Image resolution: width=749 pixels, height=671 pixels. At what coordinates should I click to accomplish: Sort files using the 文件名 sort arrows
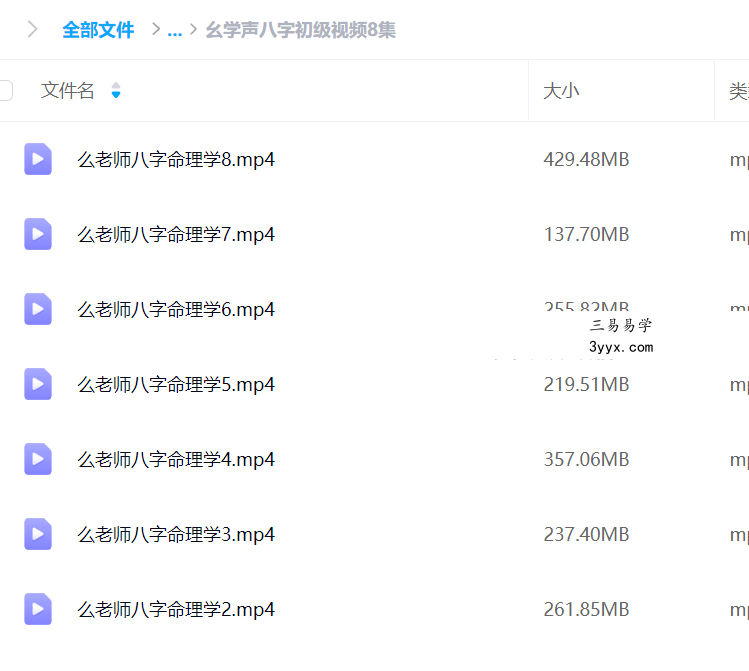[x=116, y=90]
